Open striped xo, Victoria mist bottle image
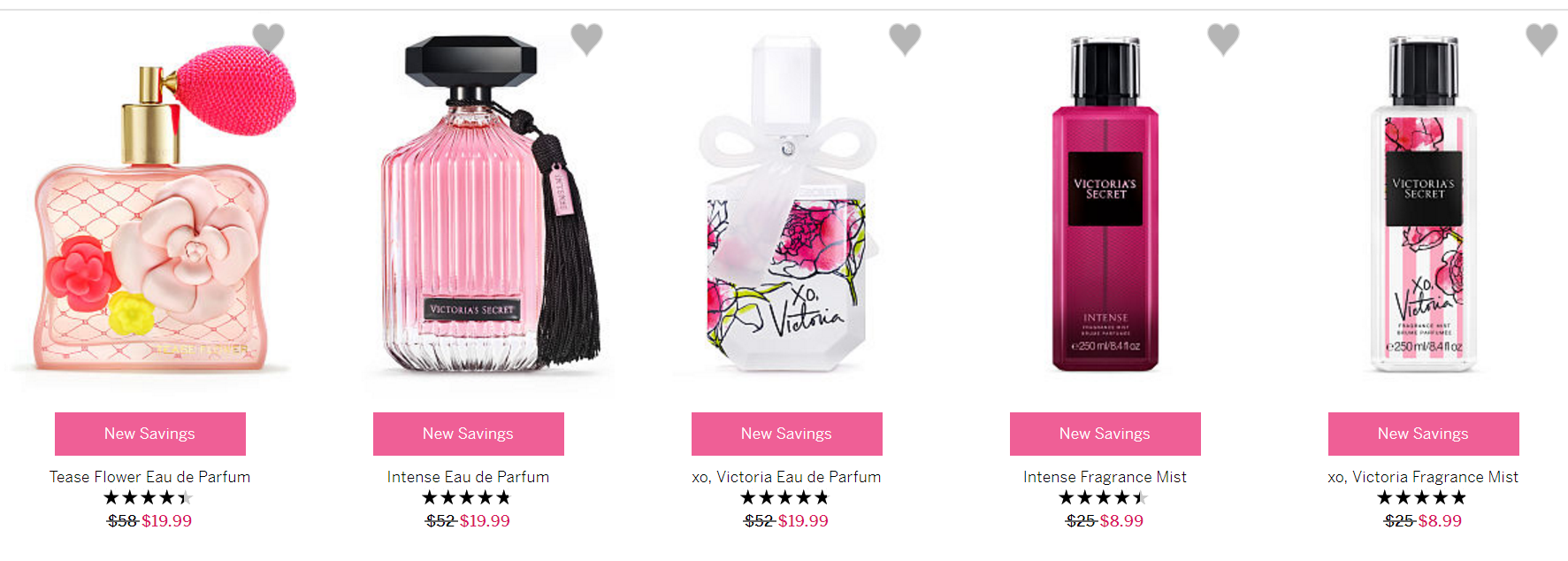 (x=1423, y=204)
